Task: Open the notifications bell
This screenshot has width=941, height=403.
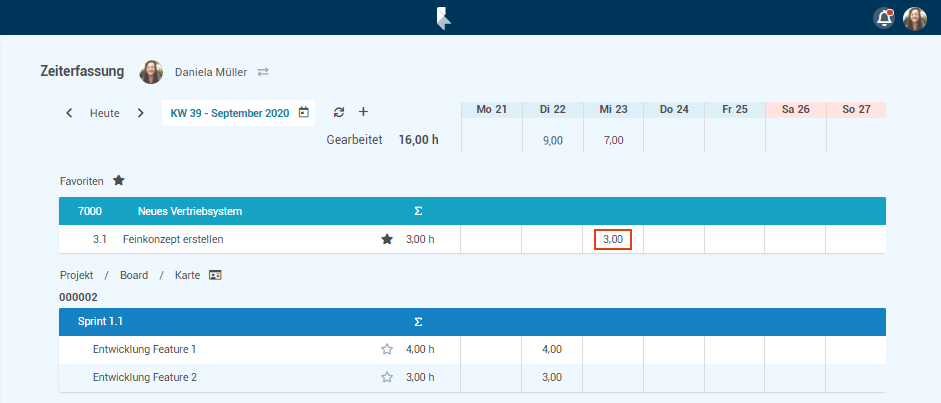Action: coord(884,18)
